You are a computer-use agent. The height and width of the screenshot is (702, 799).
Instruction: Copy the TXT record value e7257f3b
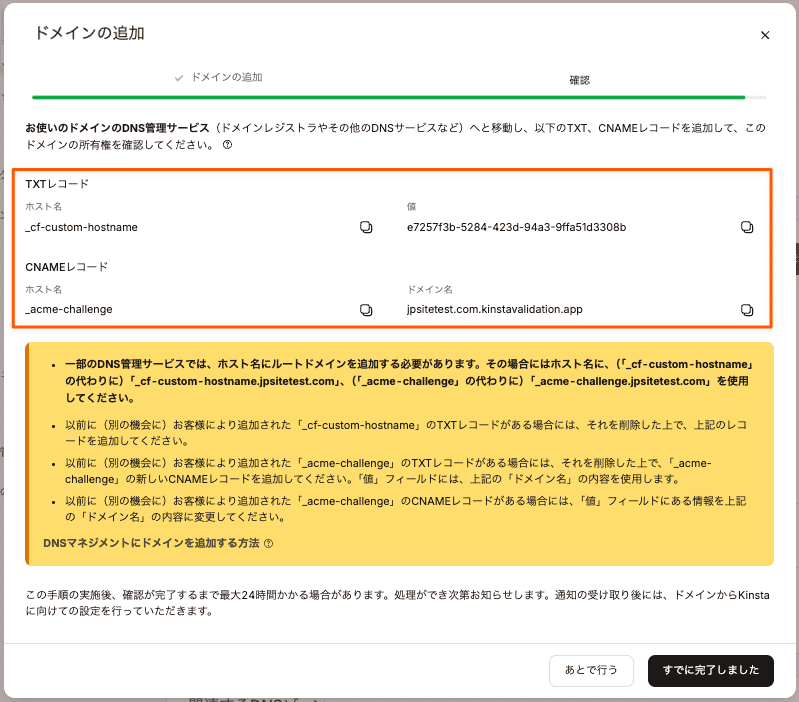click(747, 227)
